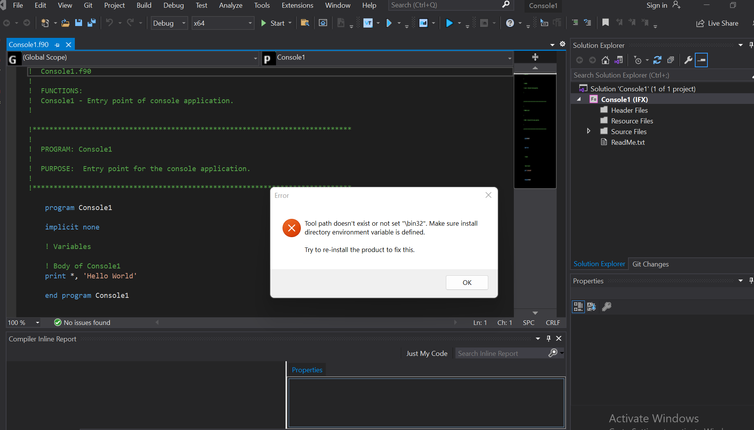754x430 pixels.
Task: Open the Extensions menu
Action: [297, 5]
